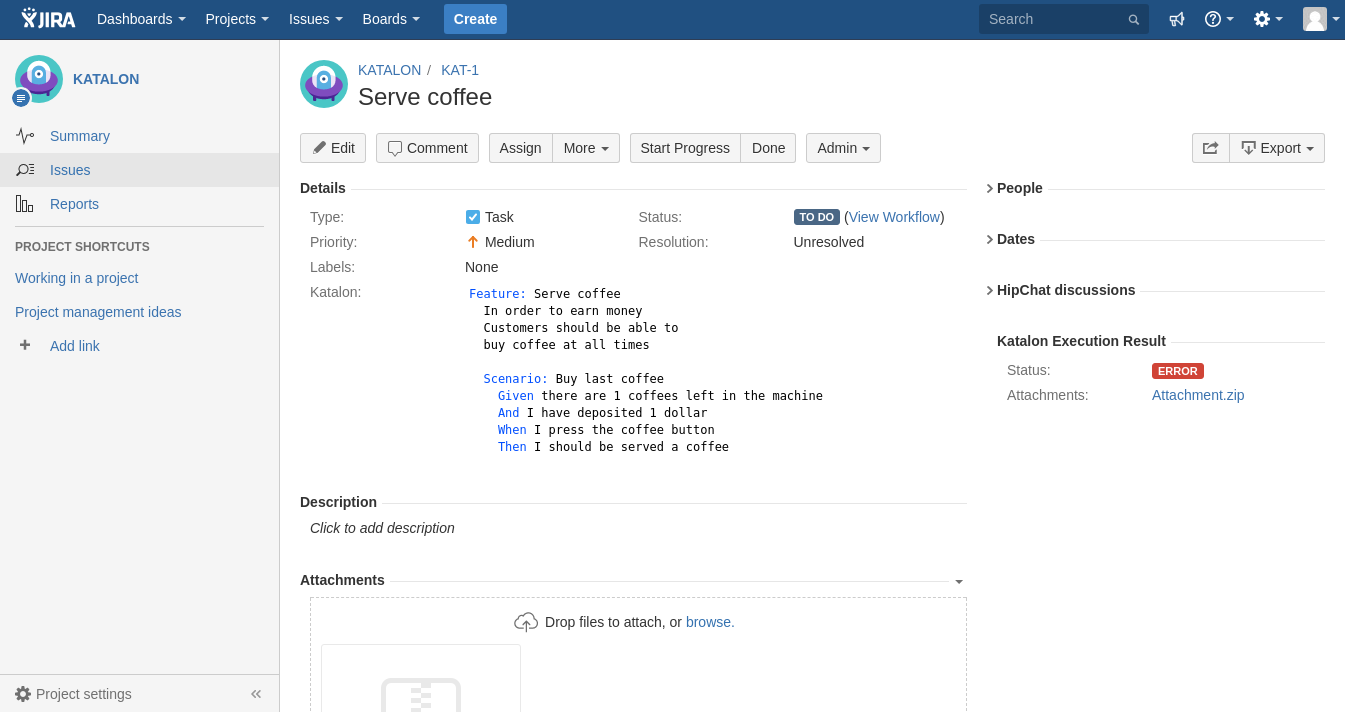Click the share issue icon button
This screenshot has width=1345, height=712.
coord(1210,148)
